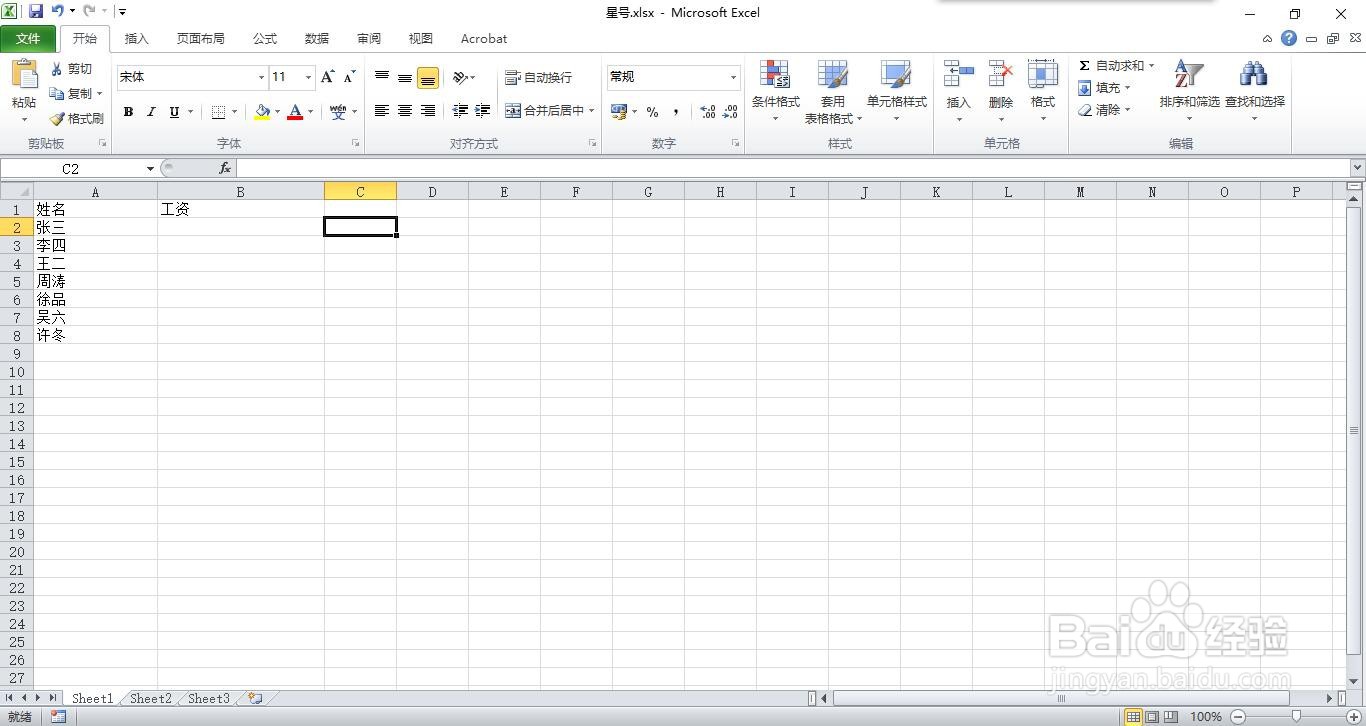The width and height of the screenshot is (1366, 726).
Task: Click the insert new worksheet icon
Action: pyautogui.click(x=256, y=698)
